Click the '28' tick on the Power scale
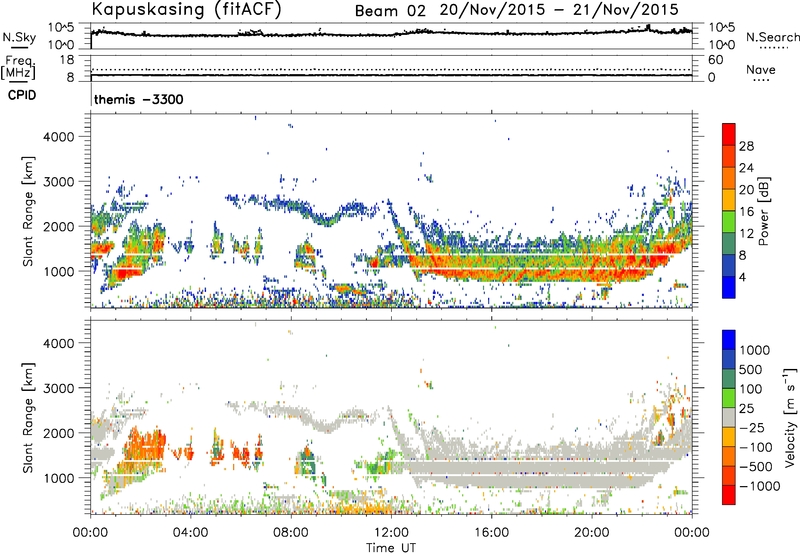The image size is (800, 554). [x=746, y=146]
